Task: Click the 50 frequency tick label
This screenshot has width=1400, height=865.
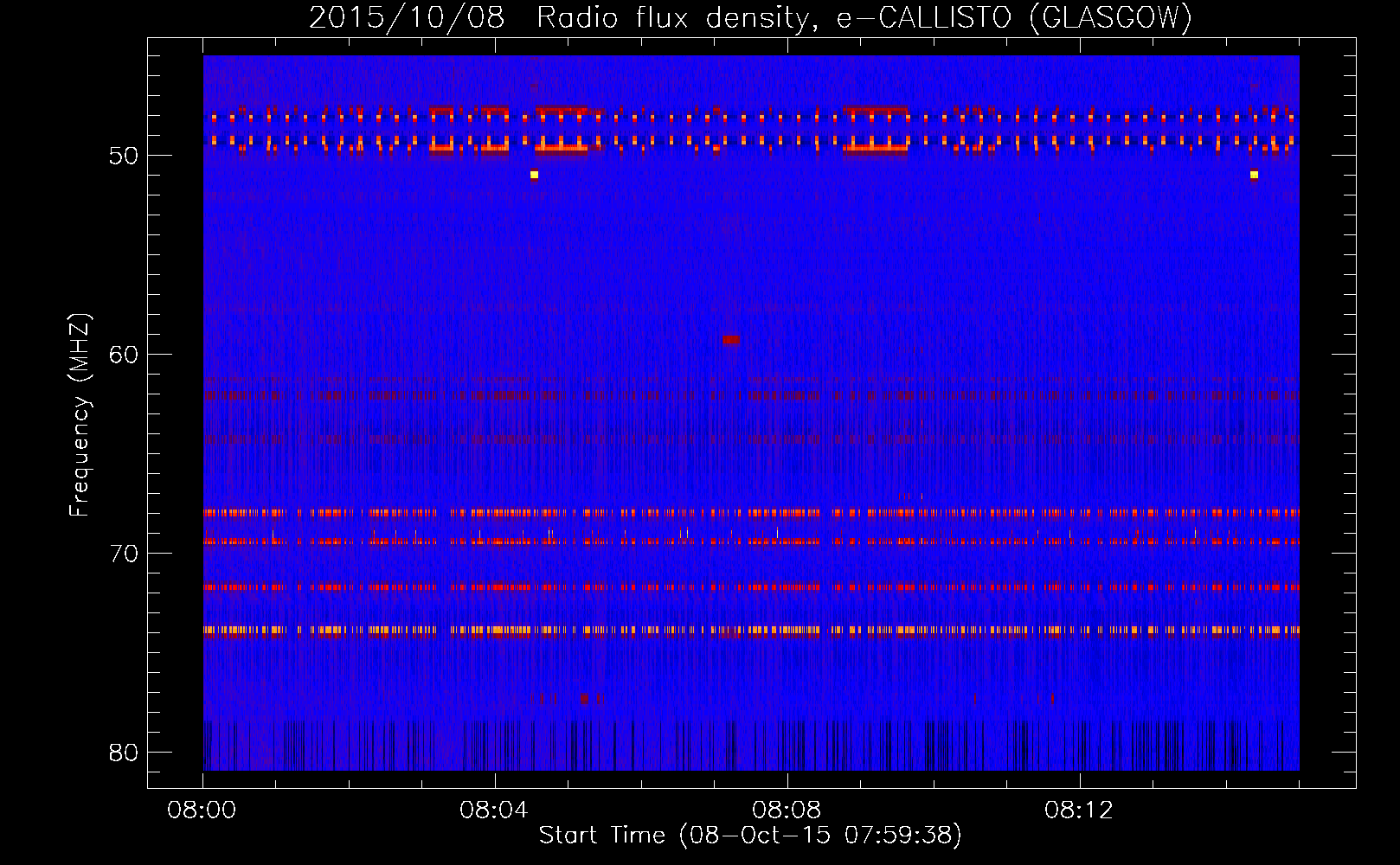Action: (124, 156)
